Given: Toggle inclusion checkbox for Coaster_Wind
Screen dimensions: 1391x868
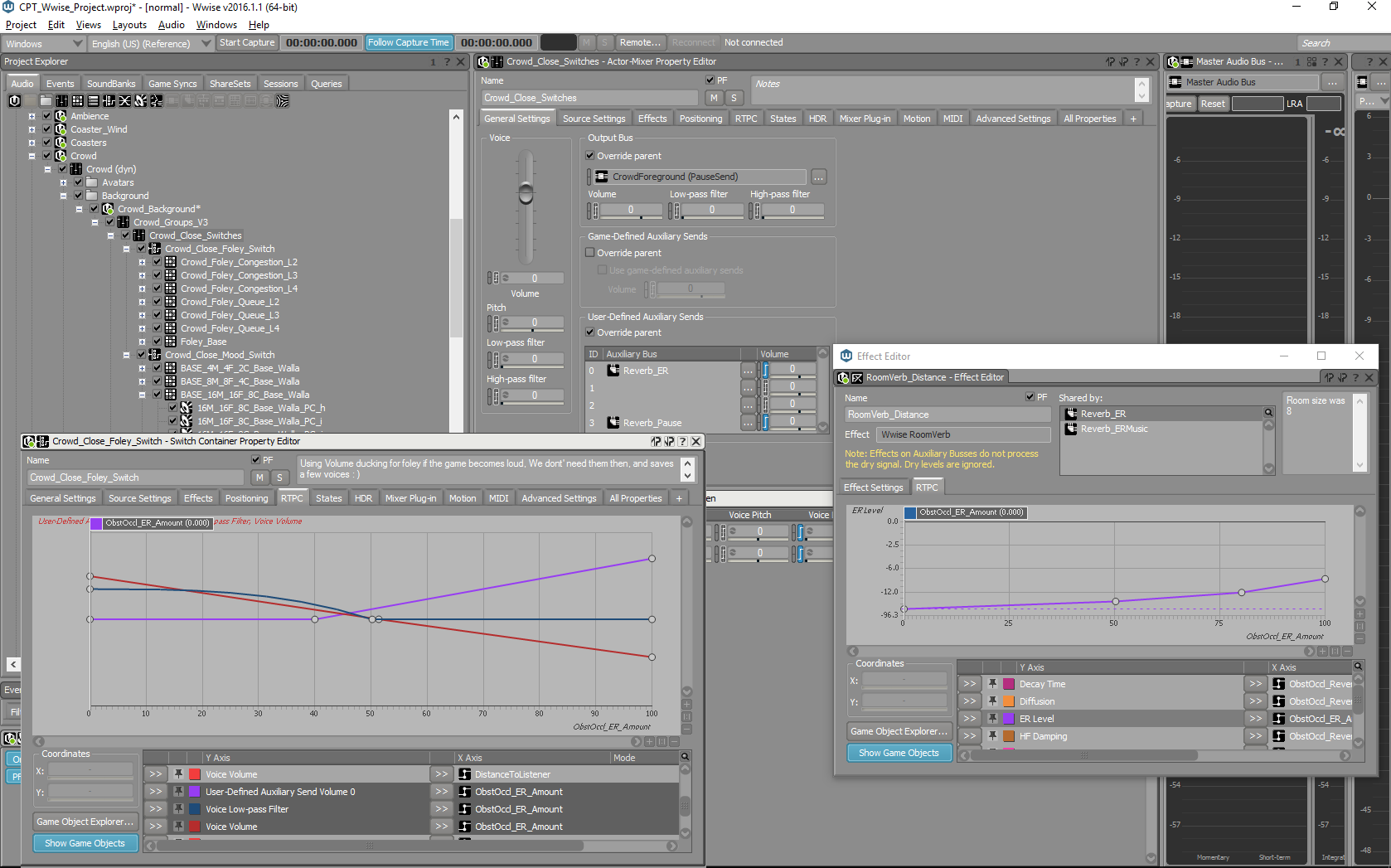Looking at the screenshot, I should tap(47, 129).
